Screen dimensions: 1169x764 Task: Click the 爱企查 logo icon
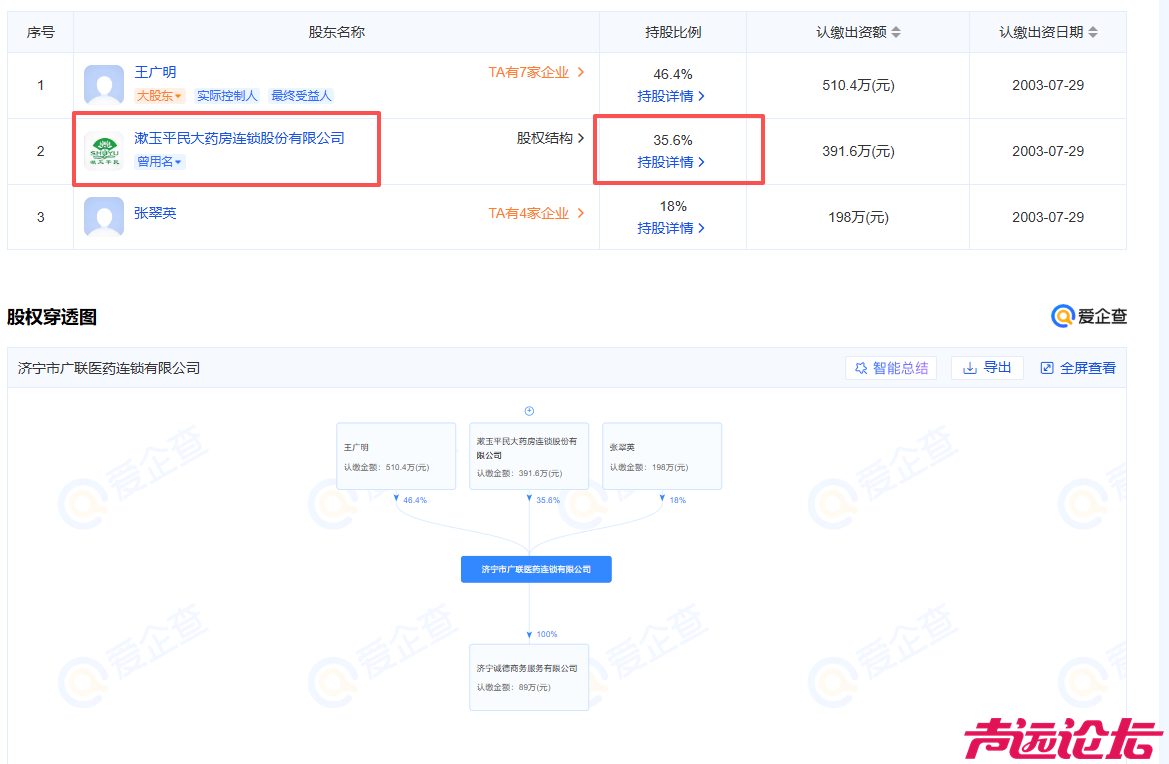coord(1061,316)
